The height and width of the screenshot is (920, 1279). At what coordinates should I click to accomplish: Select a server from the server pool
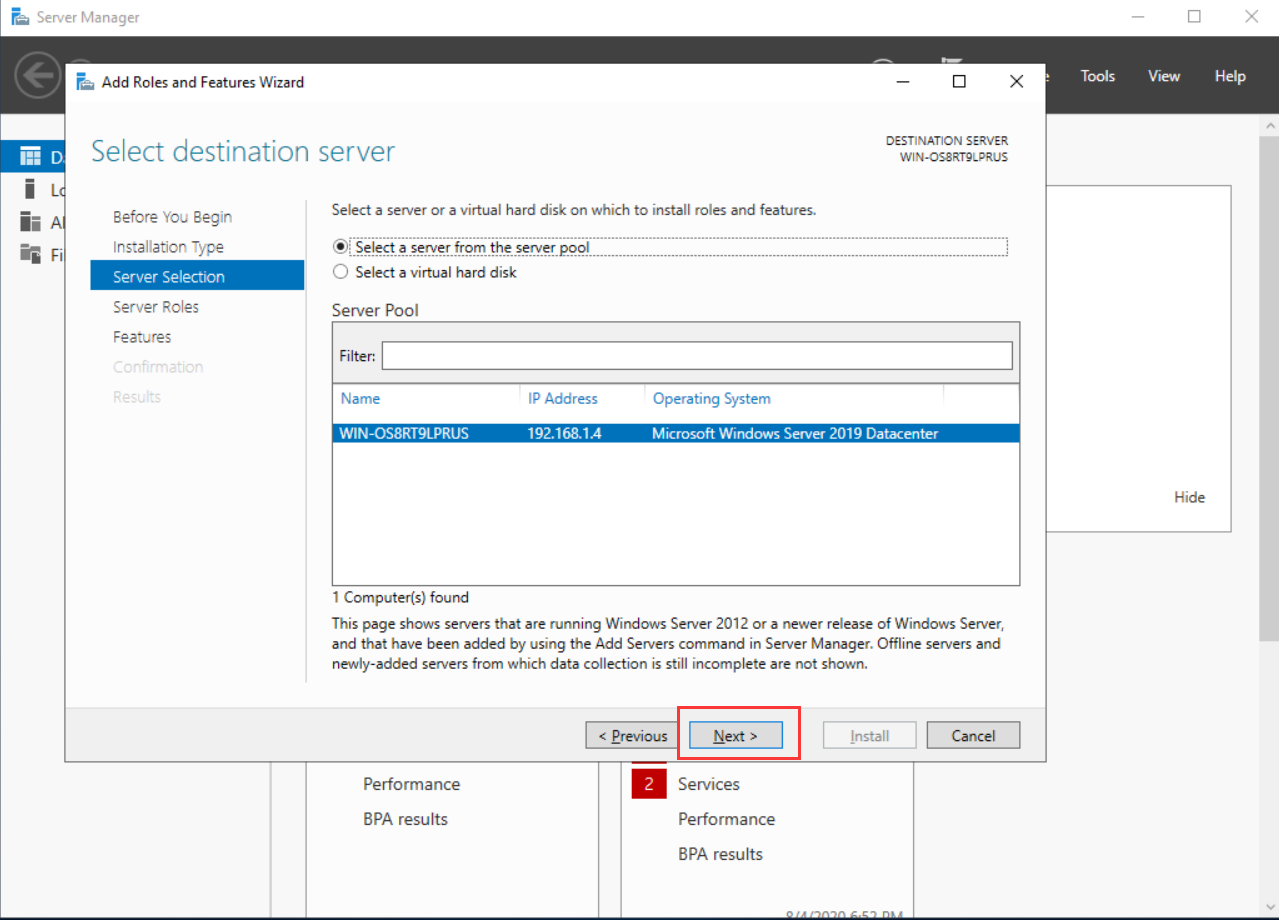click(x=341, y=246)
